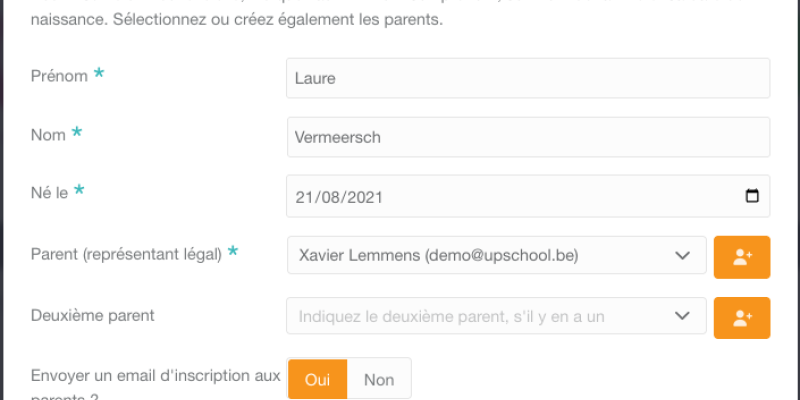Select the year segment 2021 in birth date
The image size is (800, 400).
pyautogui.click(x=363, y=197)
